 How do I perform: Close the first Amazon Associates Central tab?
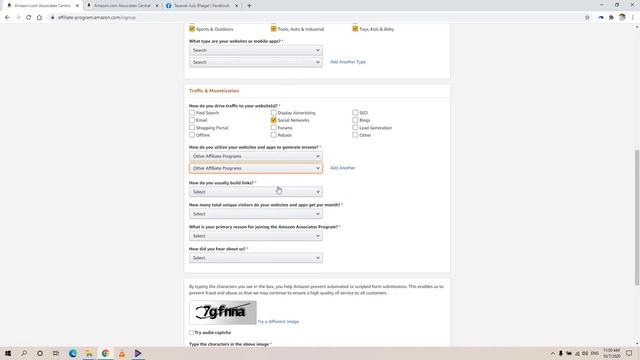[77, 6]
